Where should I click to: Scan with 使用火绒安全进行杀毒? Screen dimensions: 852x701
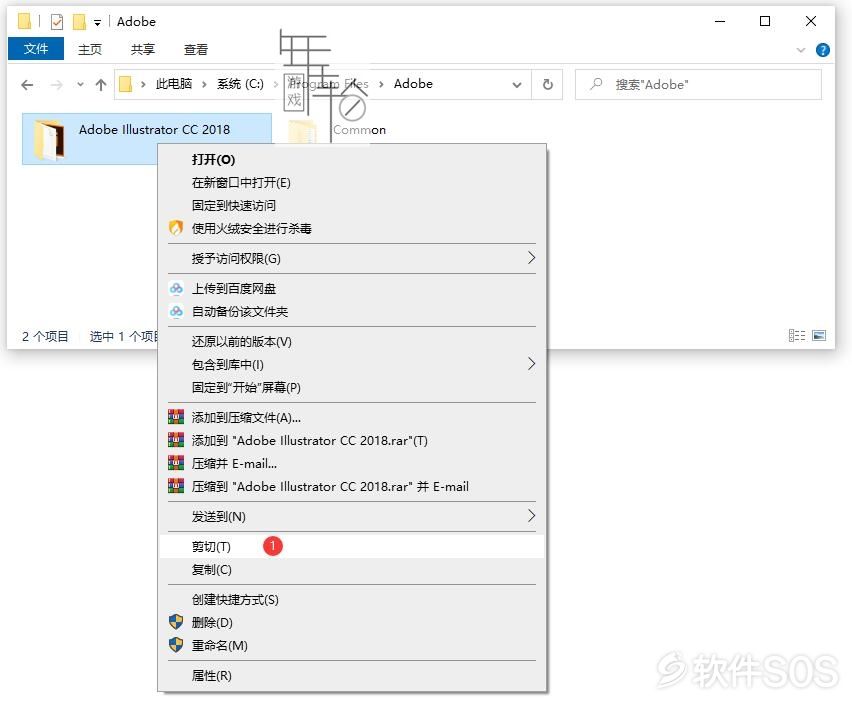[x=352, y=228]
